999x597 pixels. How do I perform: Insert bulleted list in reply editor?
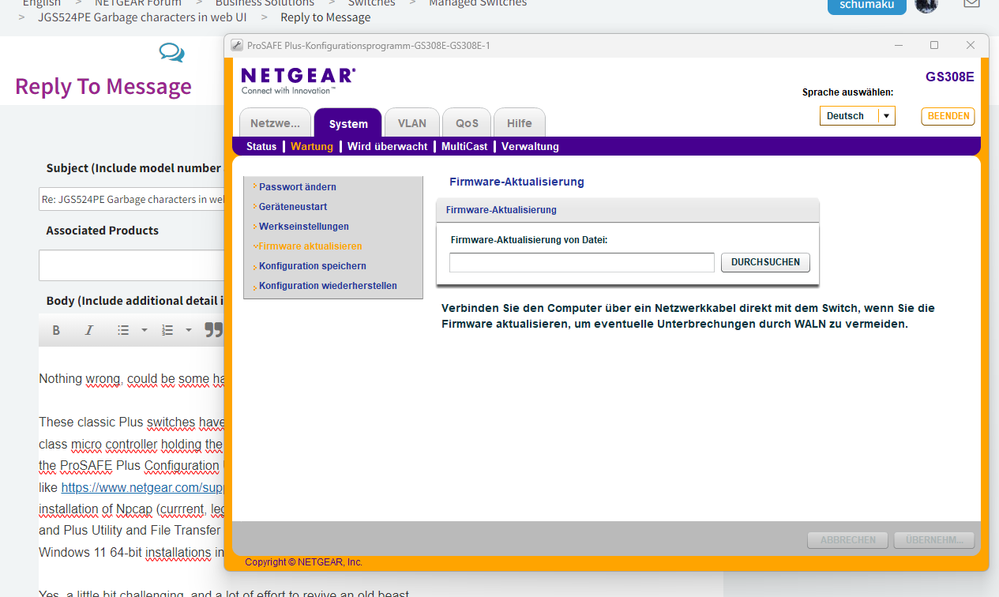click(x=123, y=330)
